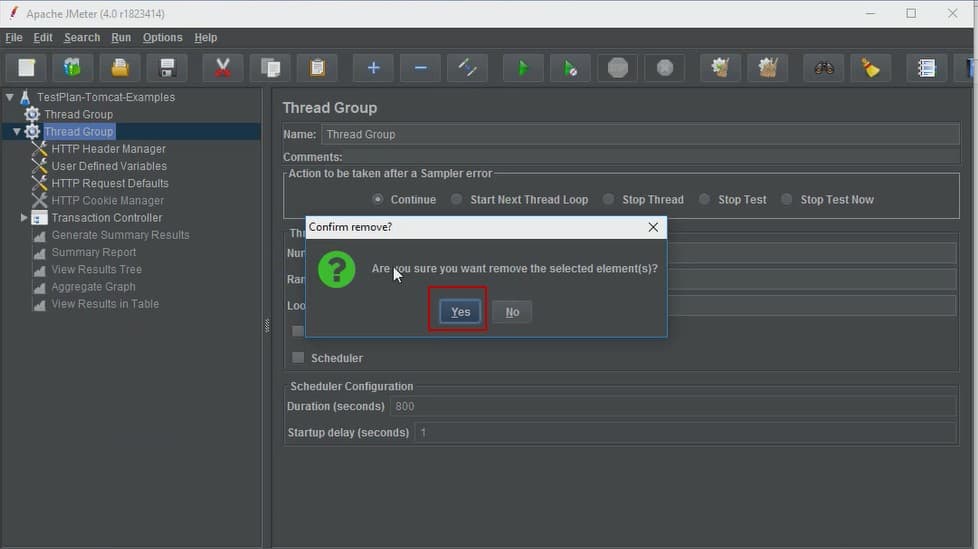Confirm removal by clicking Yes

[x=460, y=312]
